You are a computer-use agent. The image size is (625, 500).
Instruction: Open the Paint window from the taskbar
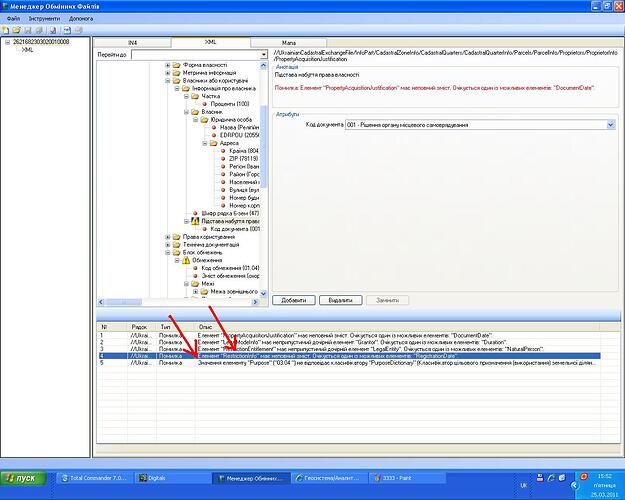coord(407,478)
